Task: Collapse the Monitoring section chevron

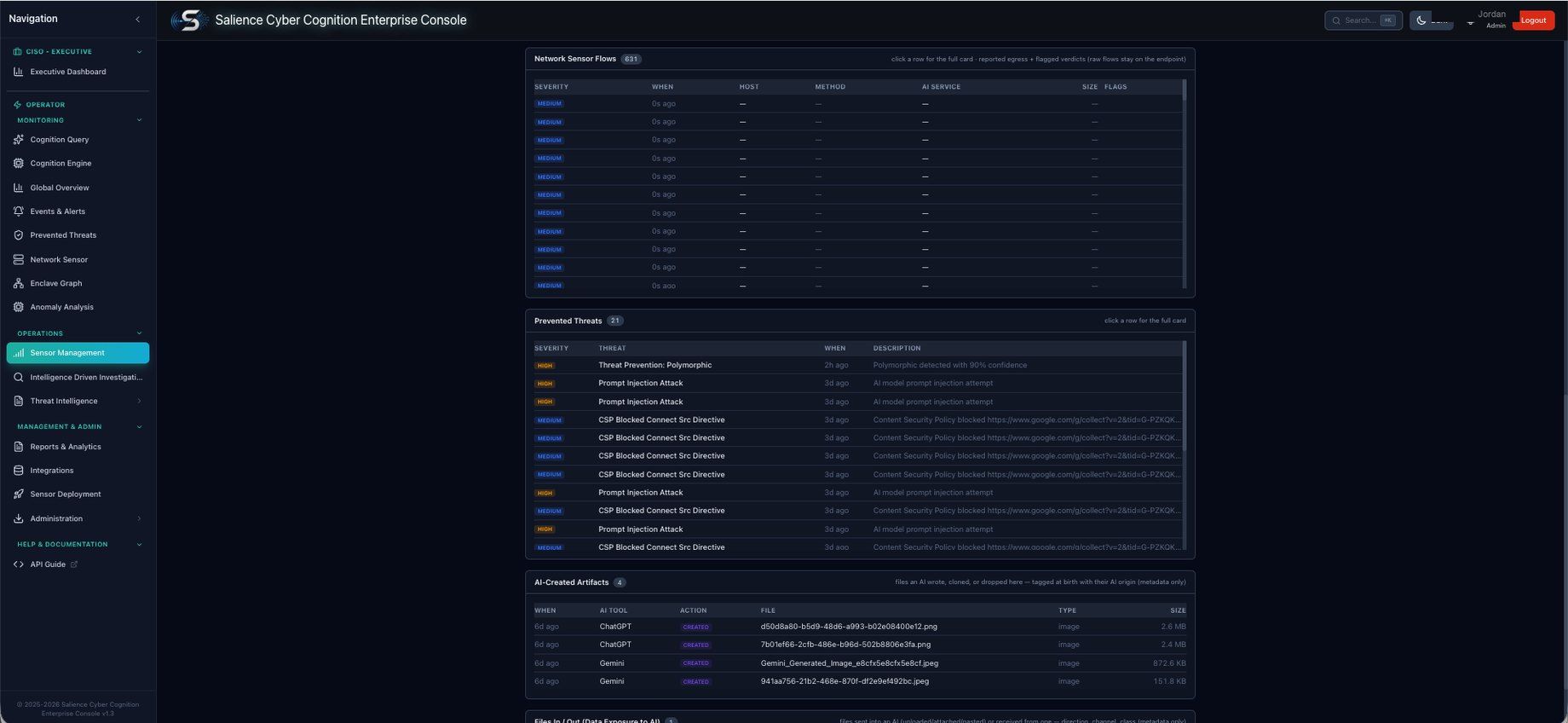Action: tap(140, 120)
